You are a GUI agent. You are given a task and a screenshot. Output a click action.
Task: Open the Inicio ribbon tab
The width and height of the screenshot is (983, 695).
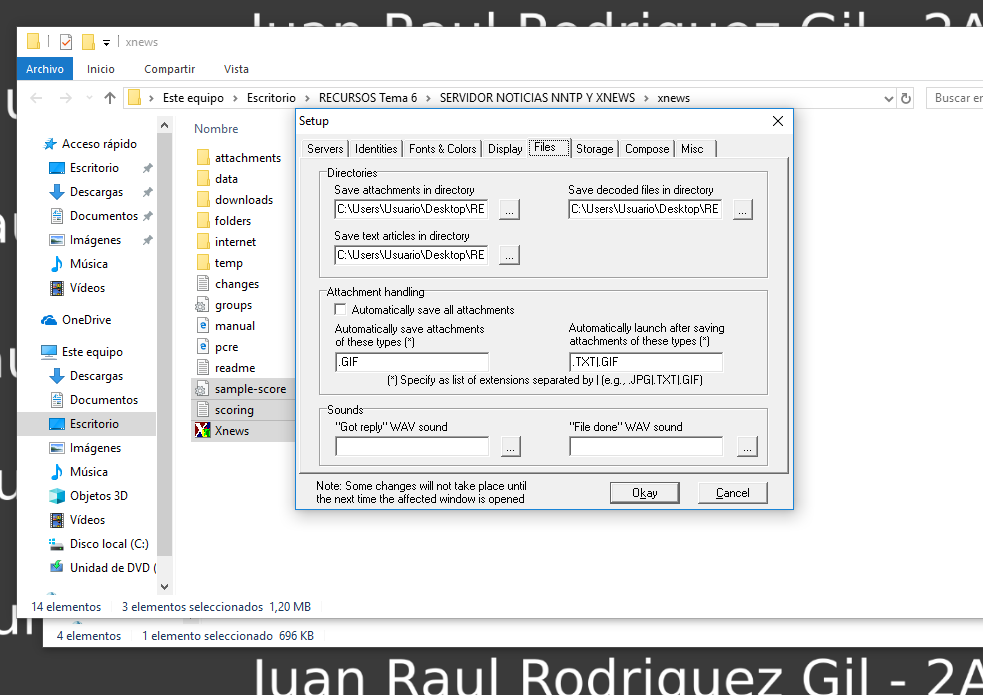tap(101, 69)
